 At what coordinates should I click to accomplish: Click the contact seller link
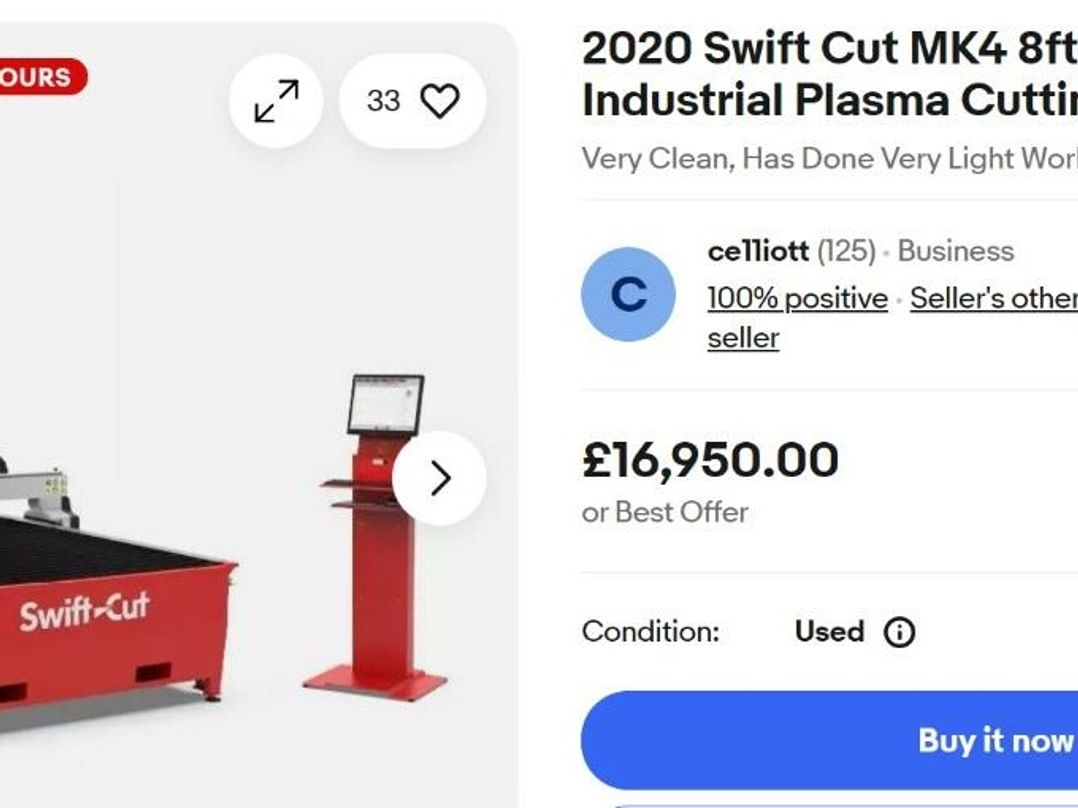click(x=743, y=338)
